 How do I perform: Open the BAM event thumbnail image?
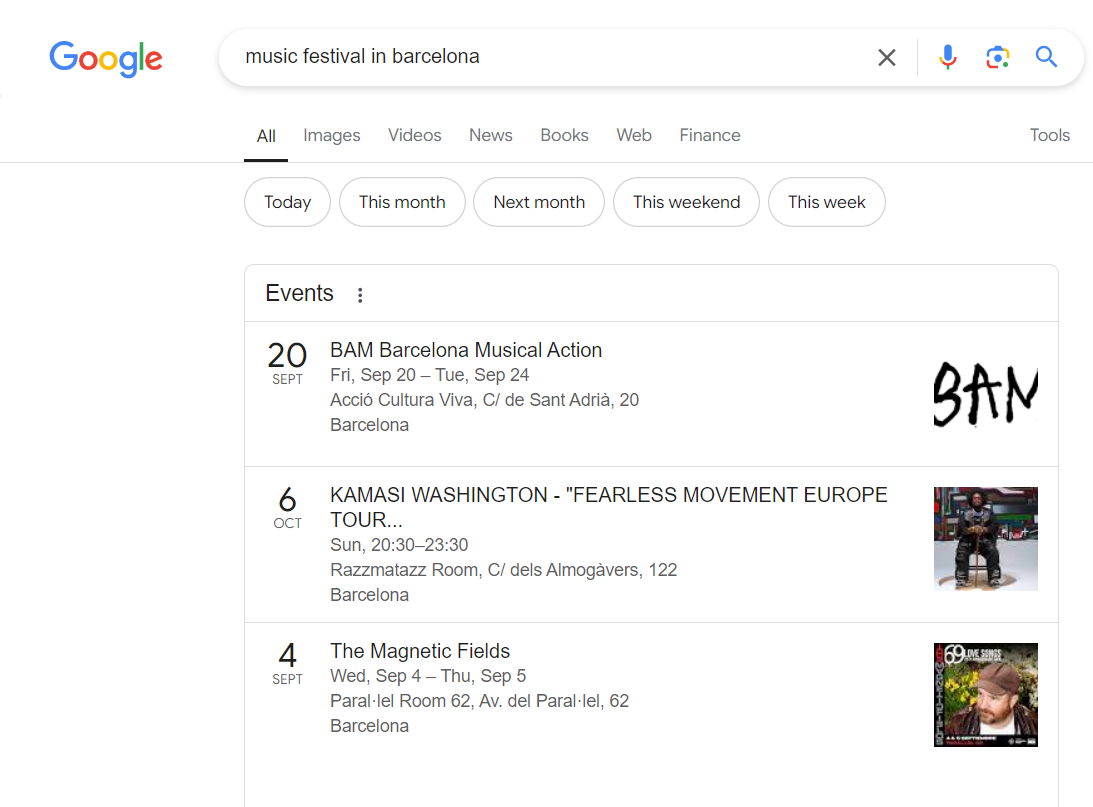pos(985,393)
